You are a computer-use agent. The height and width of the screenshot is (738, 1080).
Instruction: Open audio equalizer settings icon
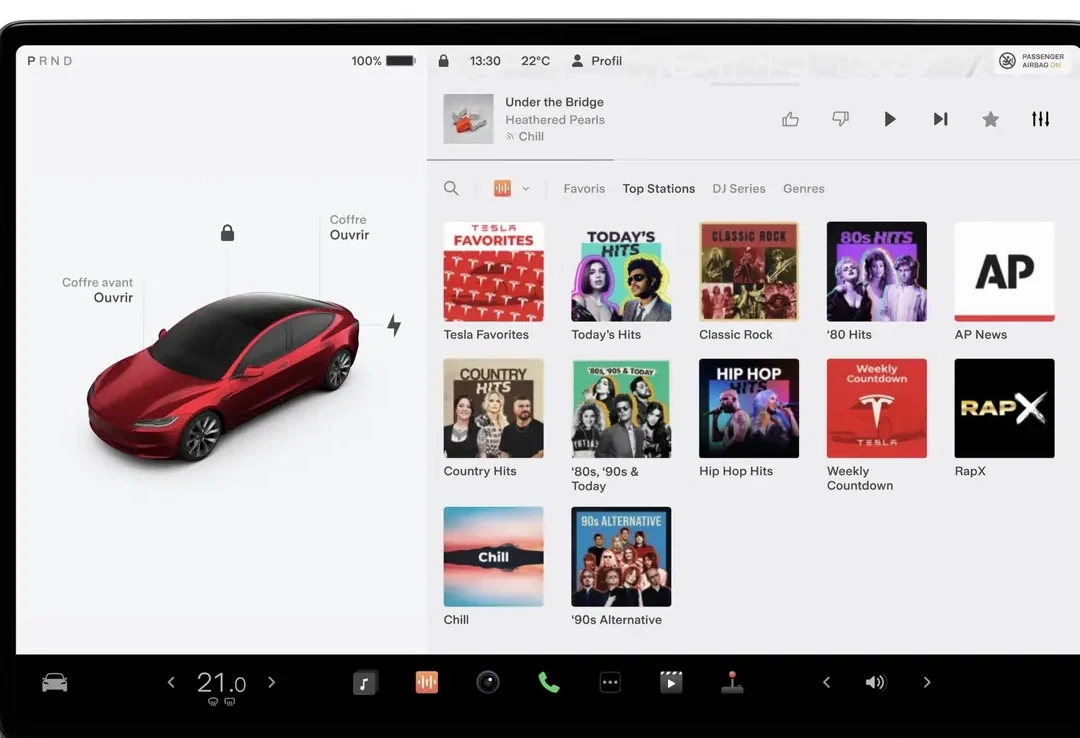[1041, 119]
